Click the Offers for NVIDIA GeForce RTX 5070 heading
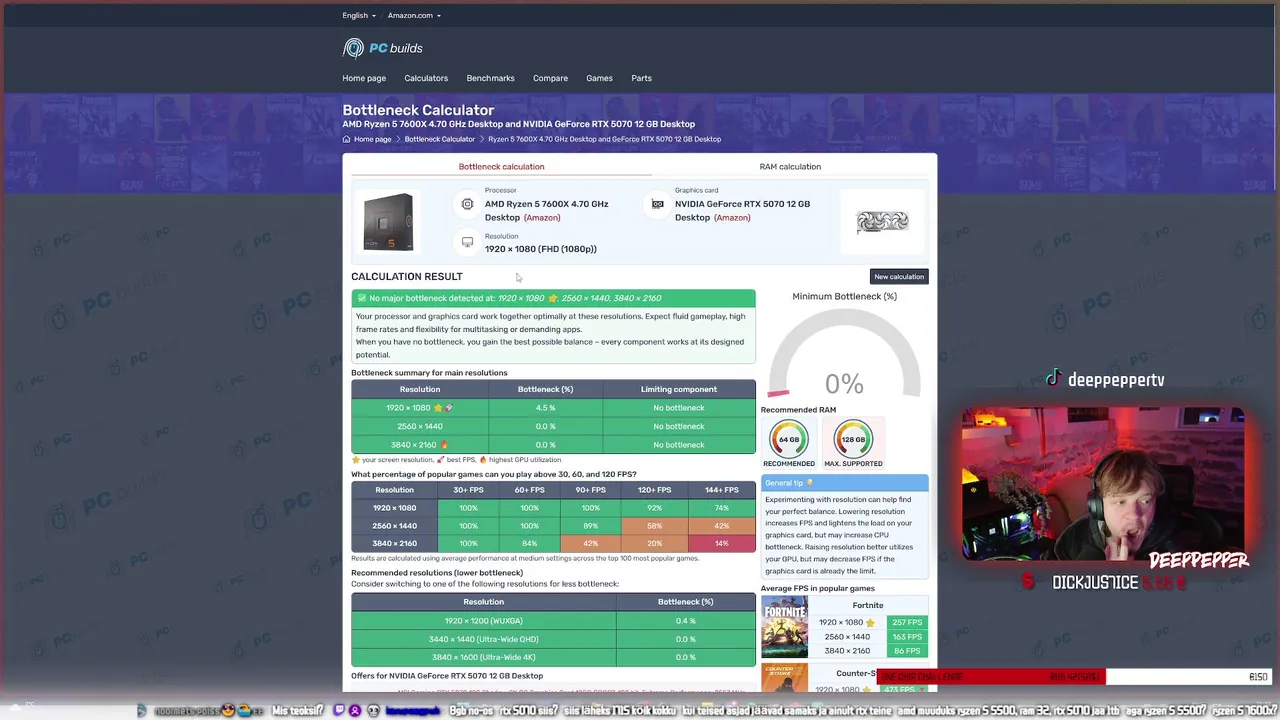 [447, 676]
